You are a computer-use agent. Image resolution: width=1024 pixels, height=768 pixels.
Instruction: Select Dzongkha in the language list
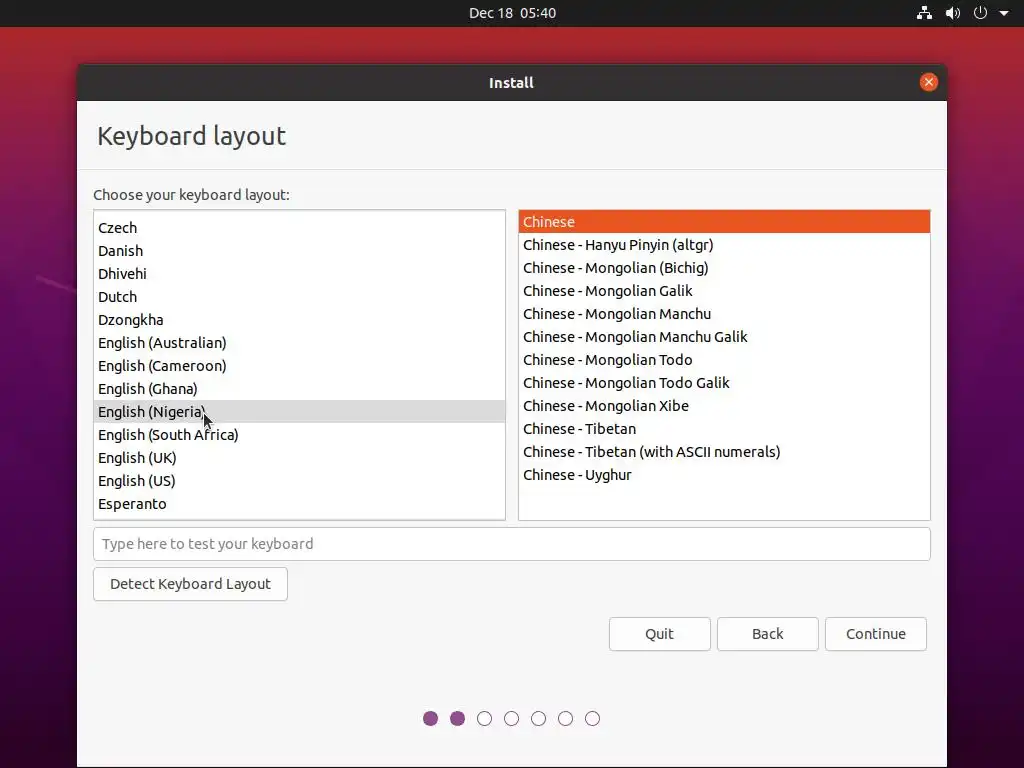(299, 320)
